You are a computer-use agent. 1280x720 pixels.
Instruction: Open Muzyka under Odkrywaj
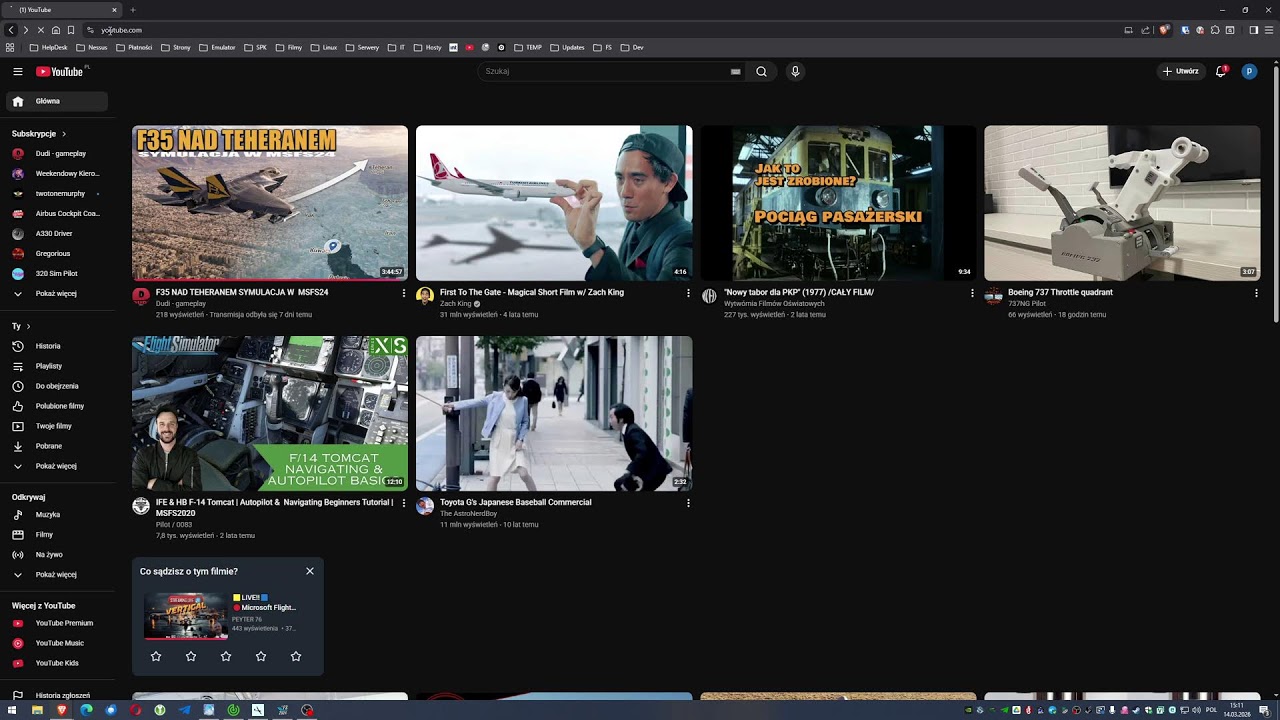click(58, 515)
